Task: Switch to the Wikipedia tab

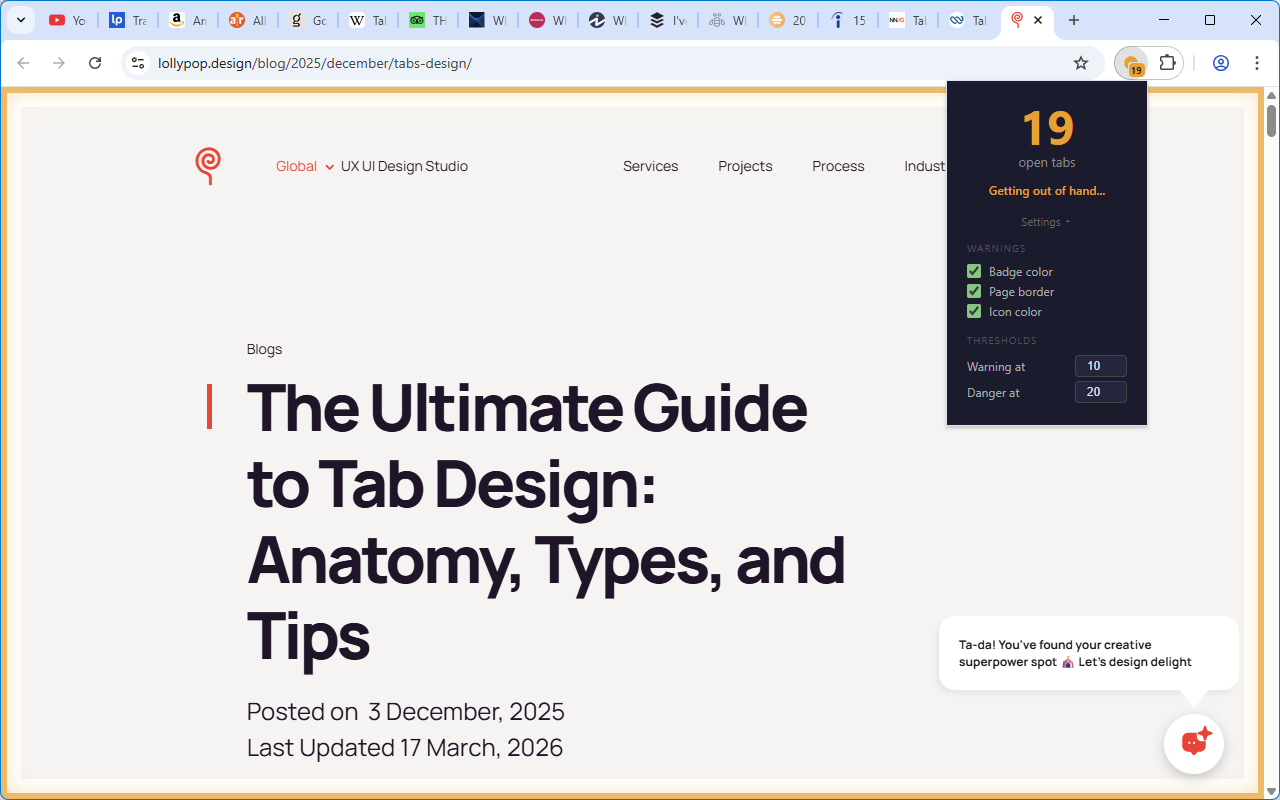Action: 367,20
